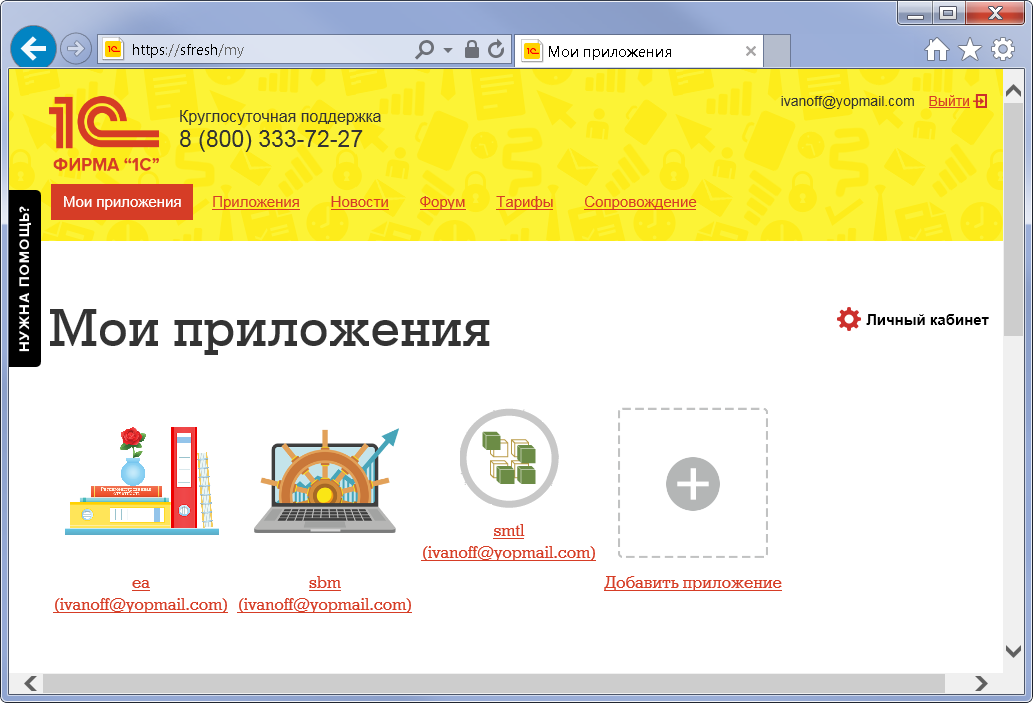Go back with the browser back arrow

[33, 48]
